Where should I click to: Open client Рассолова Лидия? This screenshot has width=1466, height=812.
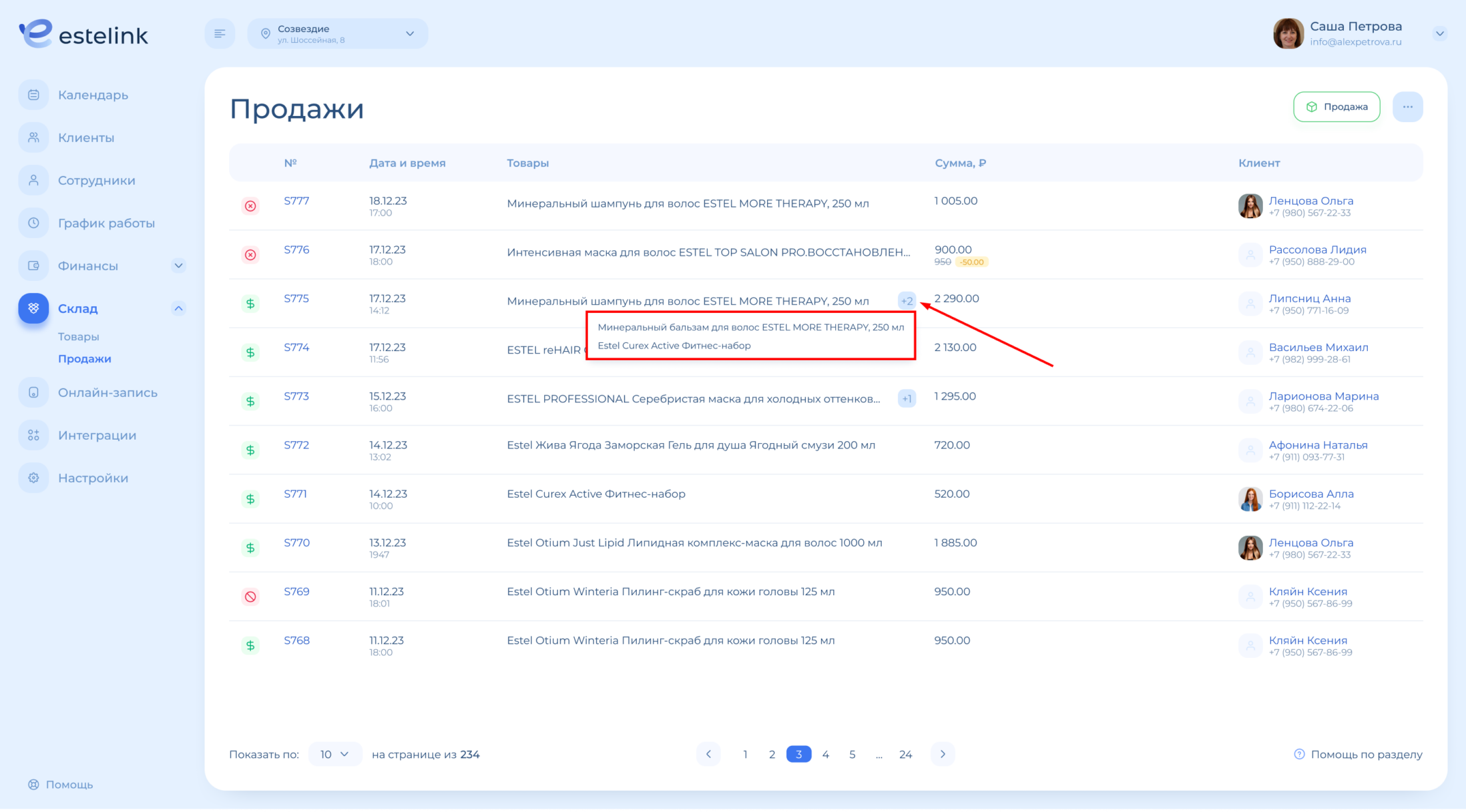[x=1317, y=250]
